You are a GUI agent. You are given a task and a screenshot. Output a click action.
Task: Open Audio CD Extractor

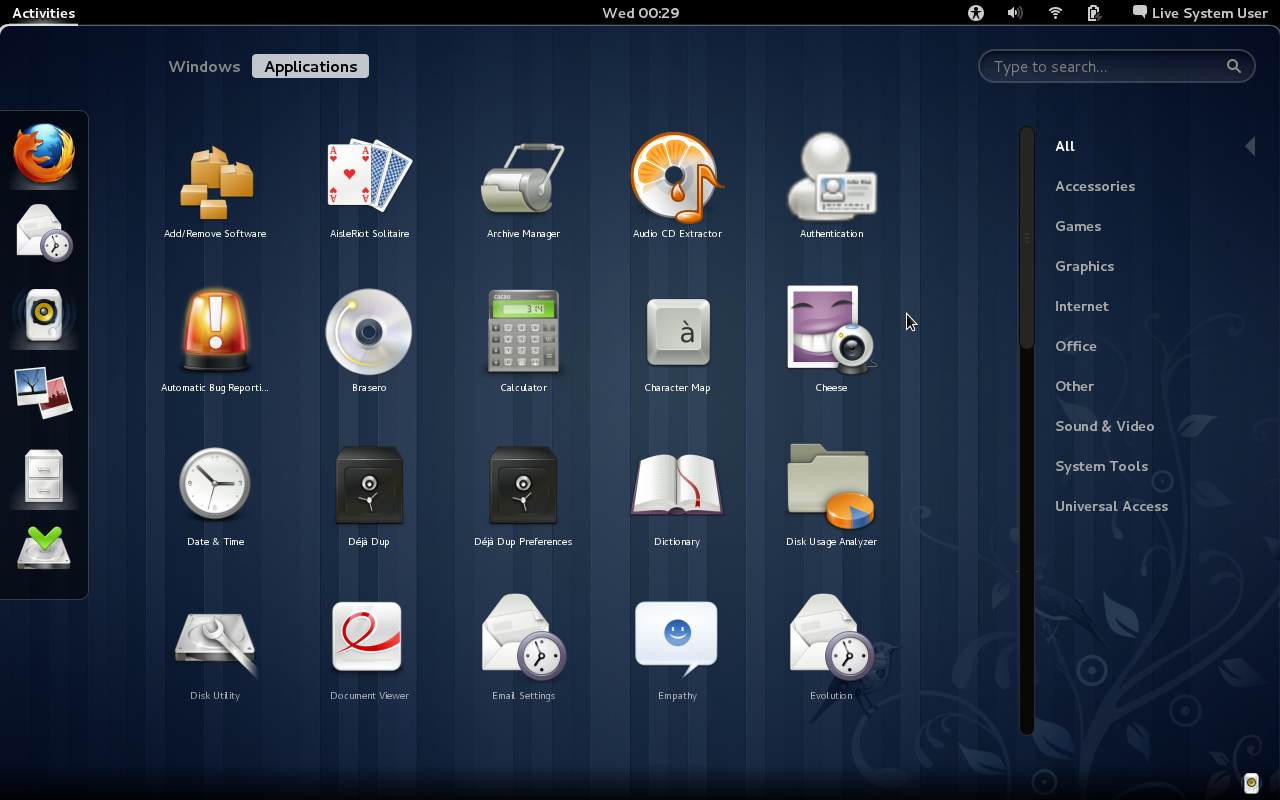(x=676, y=180)
